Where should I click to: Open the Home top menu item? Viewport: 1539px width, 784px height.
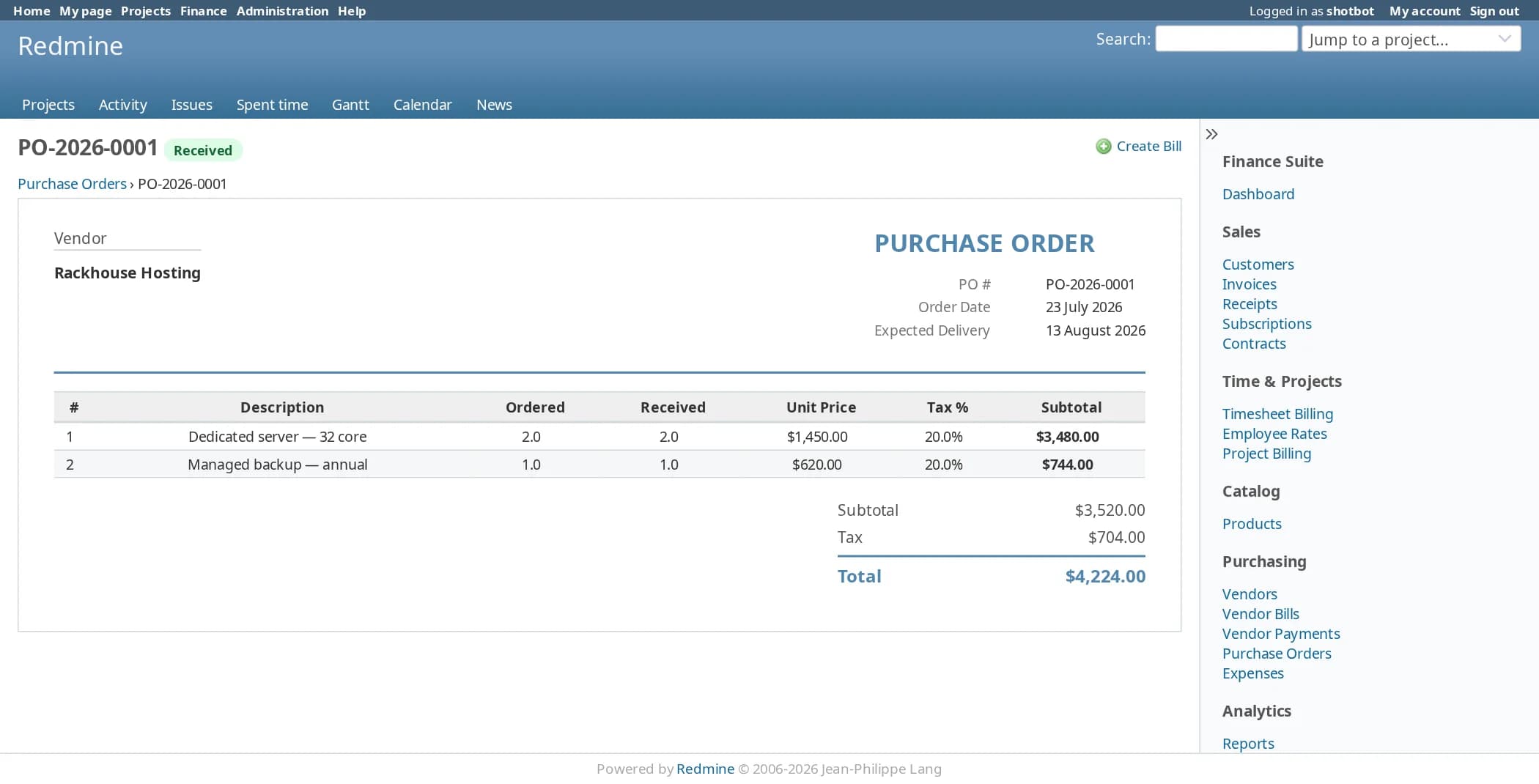point(32,11)
